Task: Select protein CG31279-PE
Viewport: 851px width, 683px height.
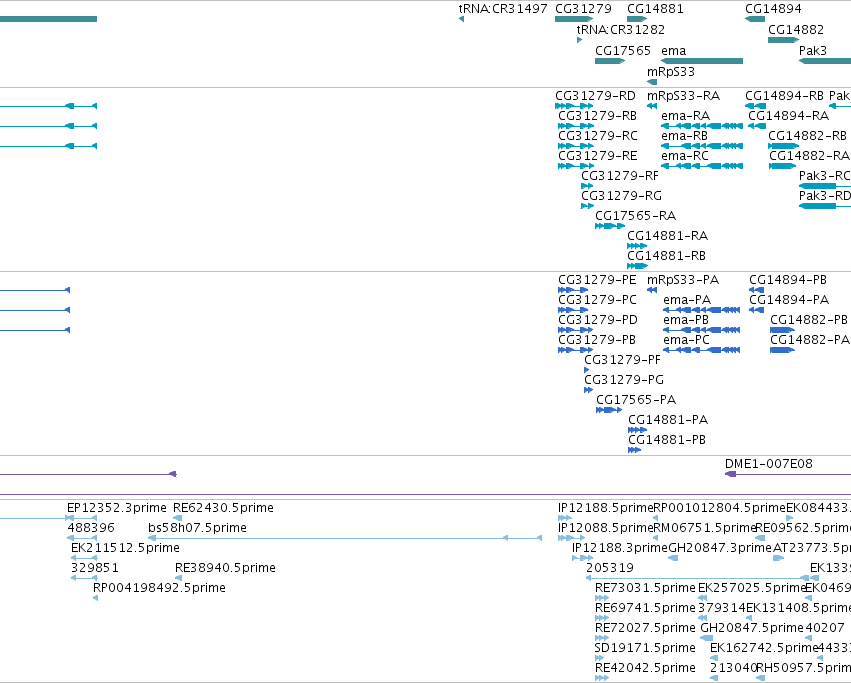Action: [597, 280]
